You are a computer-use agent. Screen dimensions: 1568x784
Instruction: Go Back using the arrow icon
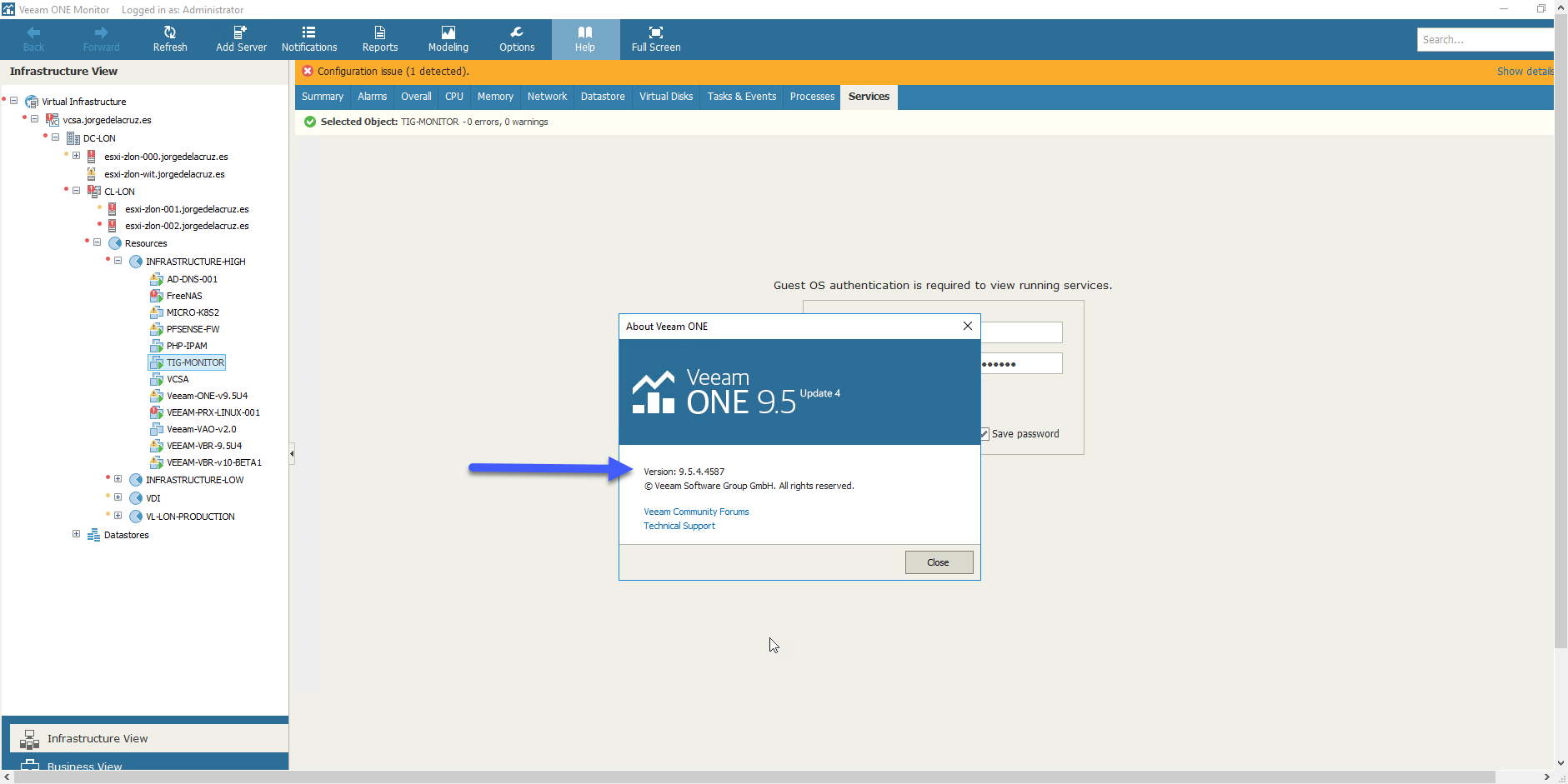[33, 32]
